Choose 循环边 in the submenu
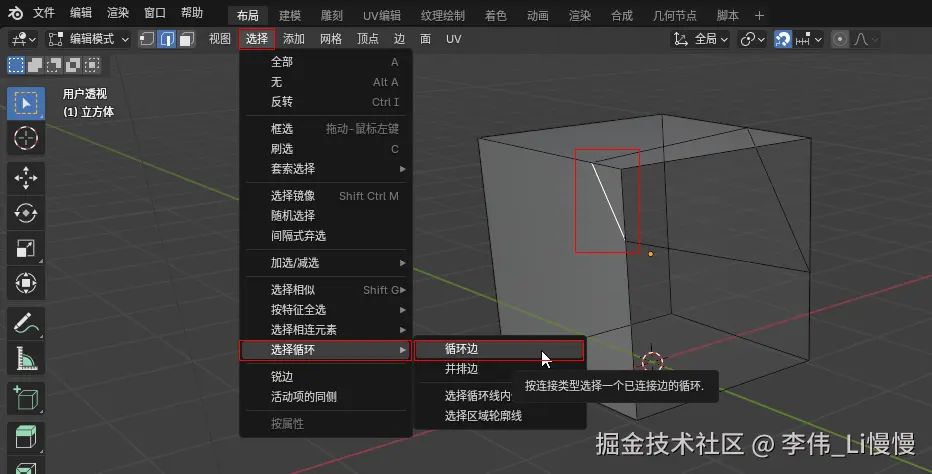Viewport: 932px width, 474px height. pyautogui.click(x=499, y=349)
